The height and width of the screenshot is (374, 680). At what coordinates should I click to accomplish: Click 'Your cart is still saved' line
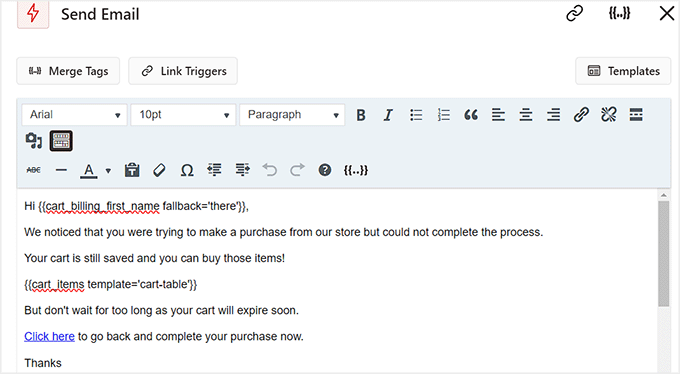(x=154, y=258)
